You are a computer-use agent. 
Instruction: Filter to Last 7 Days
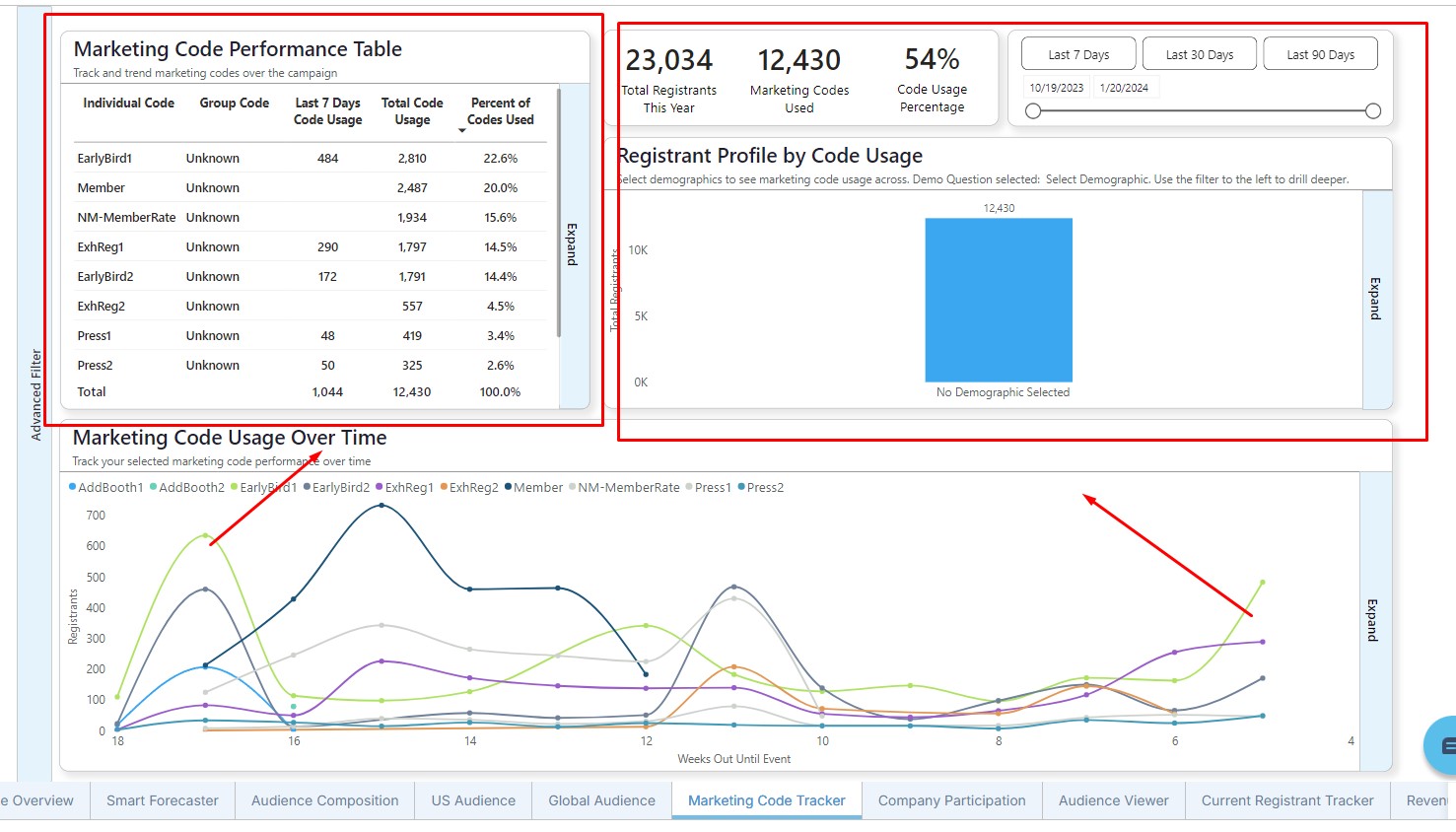point(1078,54)
